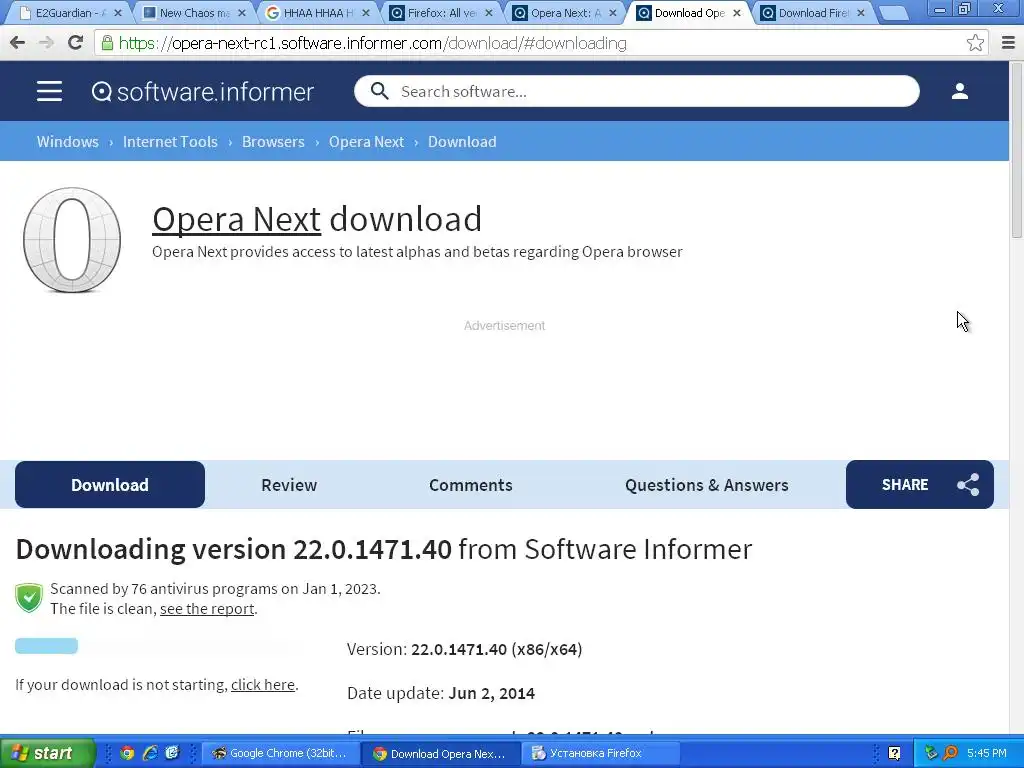Click the SHARE button
The image size is (1024, 768).
pos(920,485)
